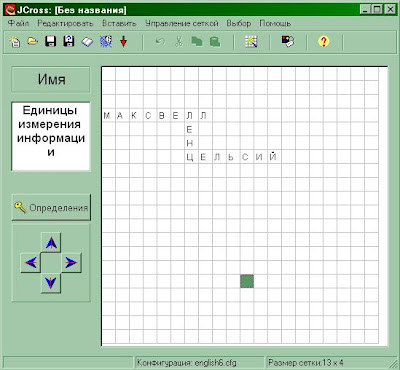Select the green highlighted grid cell

pyautogui.click(x=247, y=281)
